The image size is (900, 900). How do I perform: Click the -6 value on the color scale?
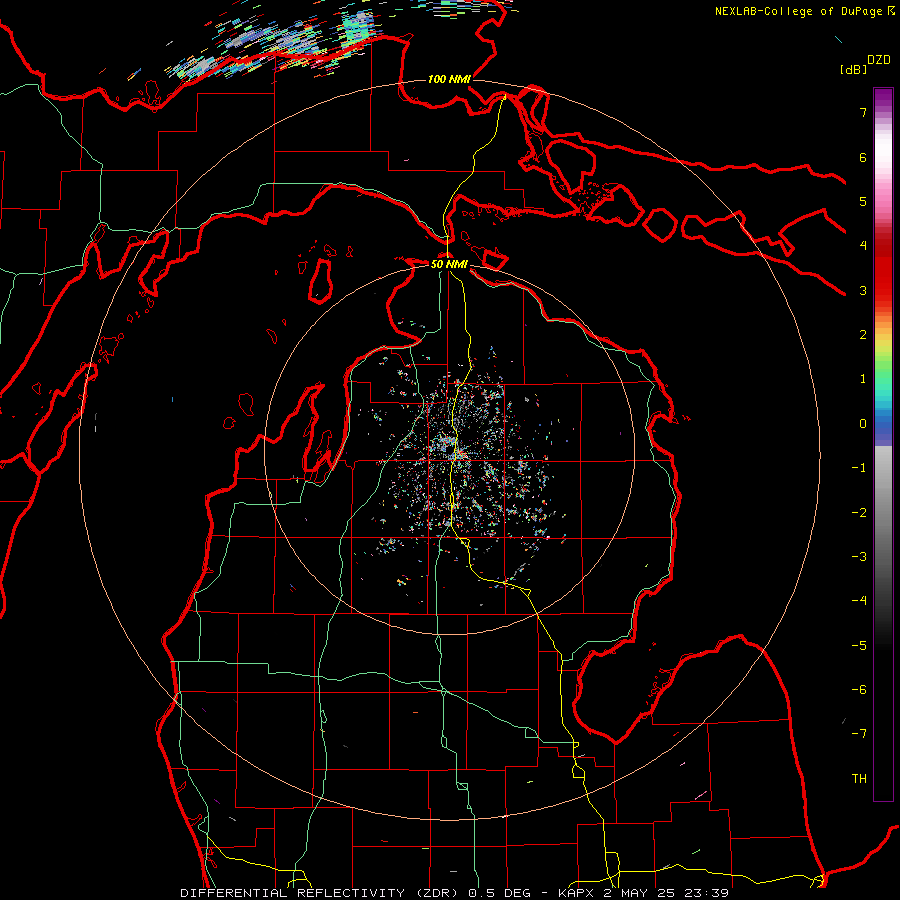pos(859,690)
